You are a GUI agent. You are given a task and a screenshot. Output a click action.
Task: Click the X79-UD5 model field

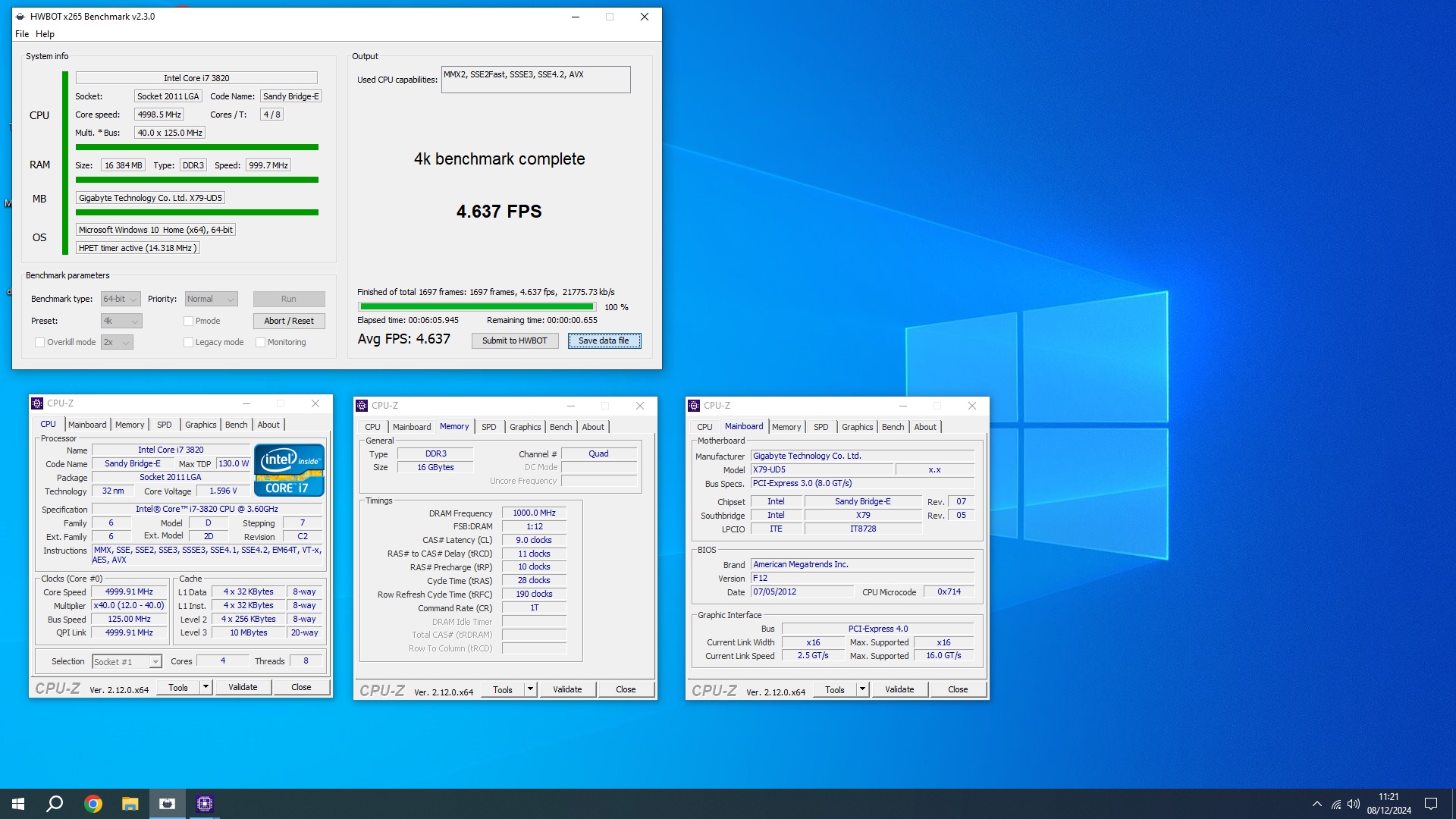[822, 470]
